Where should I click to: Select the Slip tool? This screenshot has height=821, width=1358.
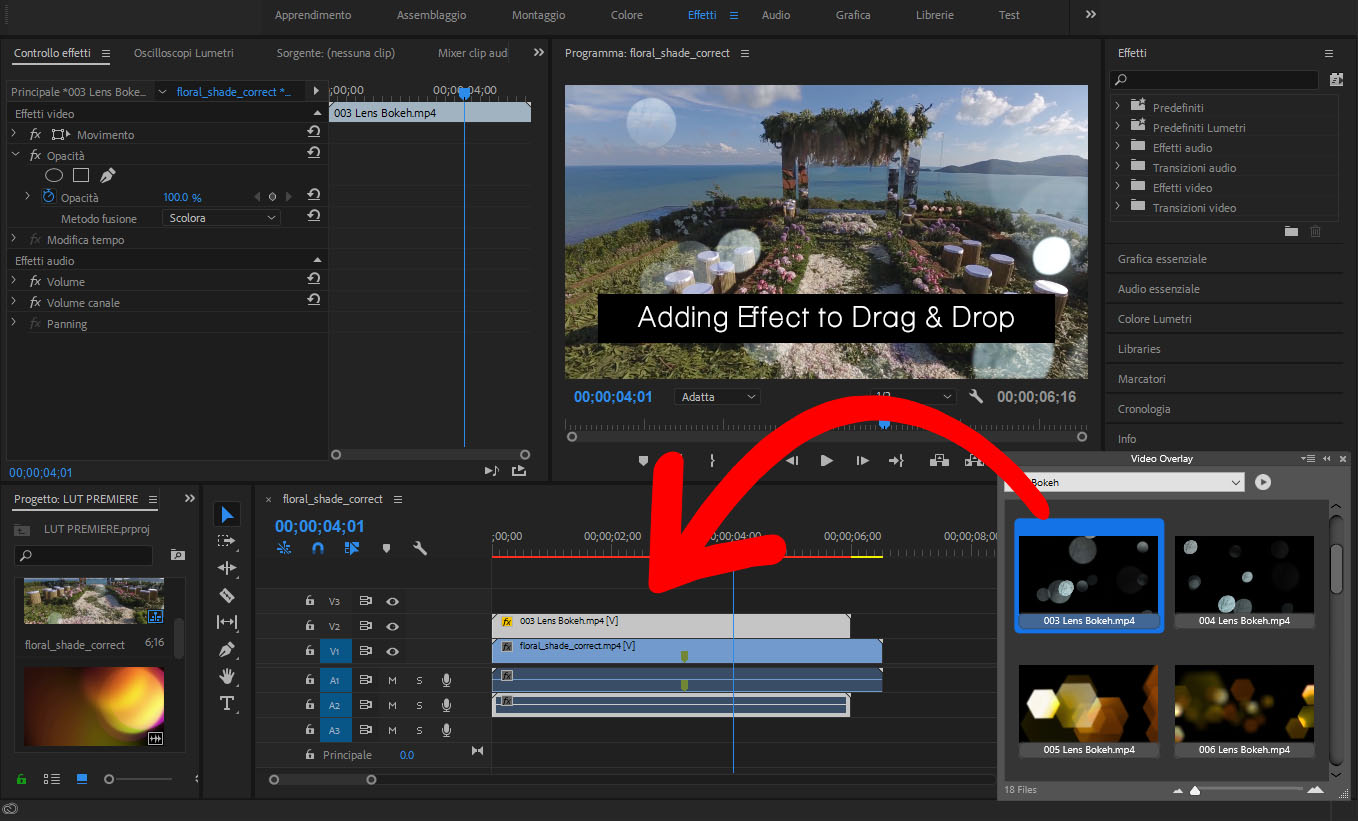[227, 622]
